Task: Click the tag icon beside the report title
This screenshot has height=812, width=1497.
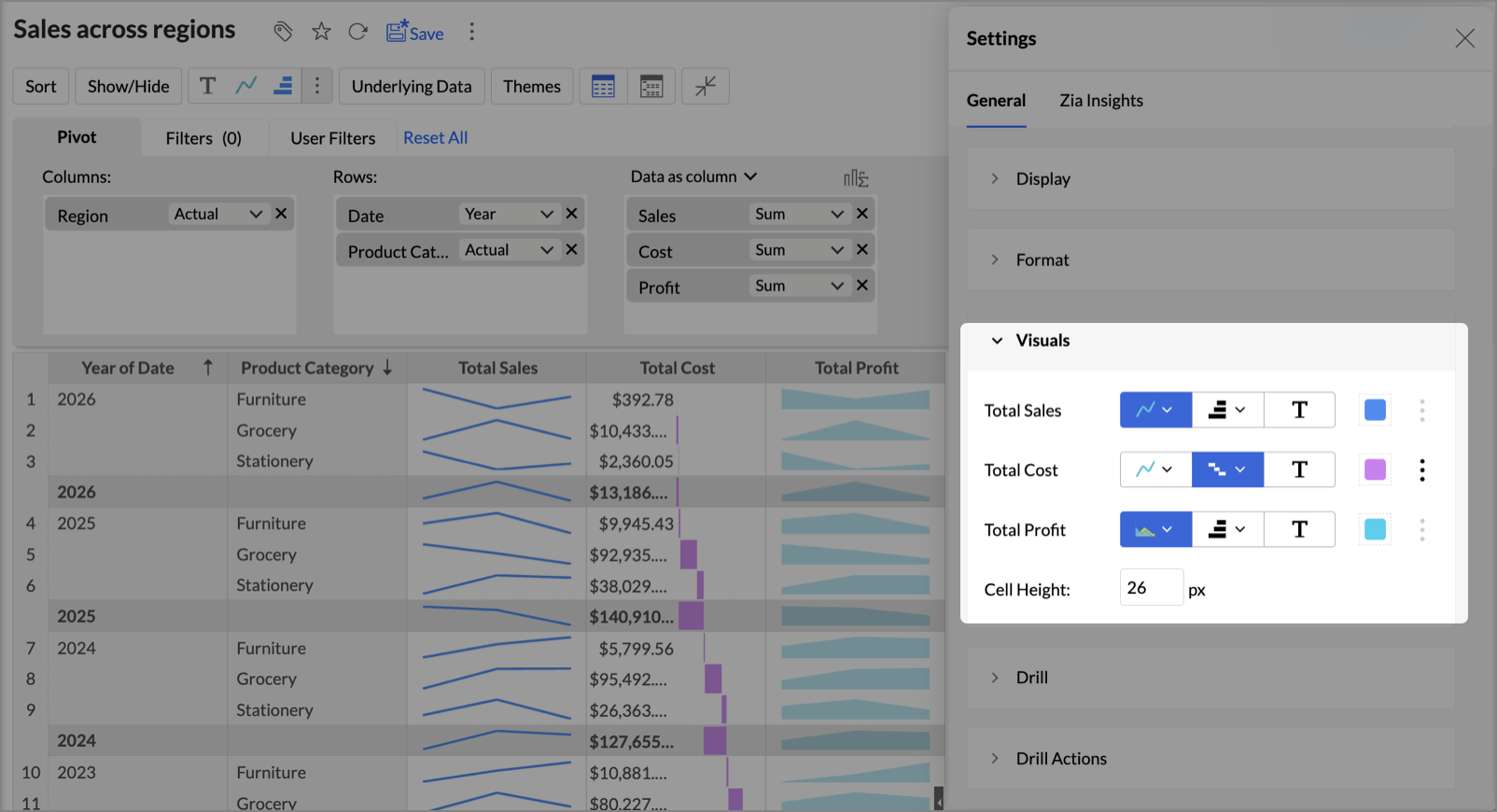Action: (x=283, y=33)
